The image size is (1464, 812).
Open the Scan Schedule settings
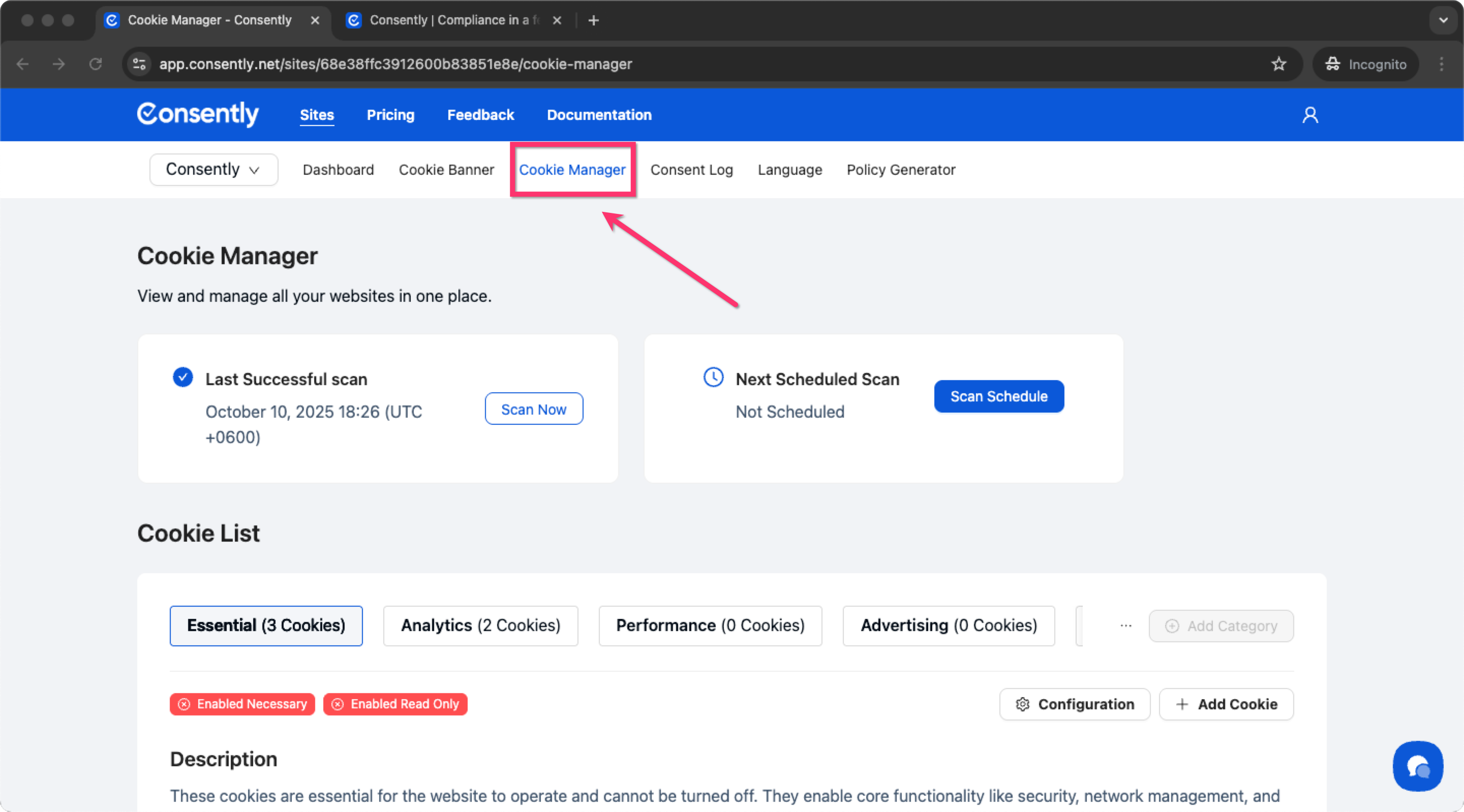click(998, 397)
